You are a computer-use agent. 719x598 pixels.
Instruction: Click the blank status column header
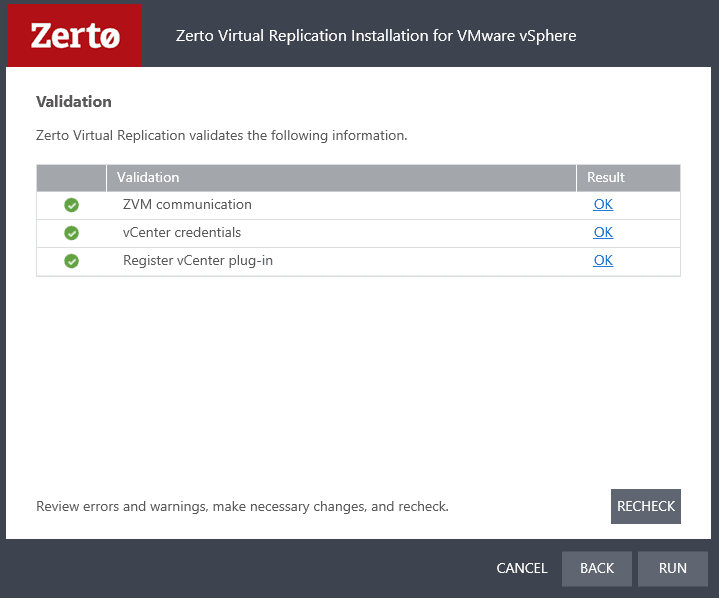72,178
